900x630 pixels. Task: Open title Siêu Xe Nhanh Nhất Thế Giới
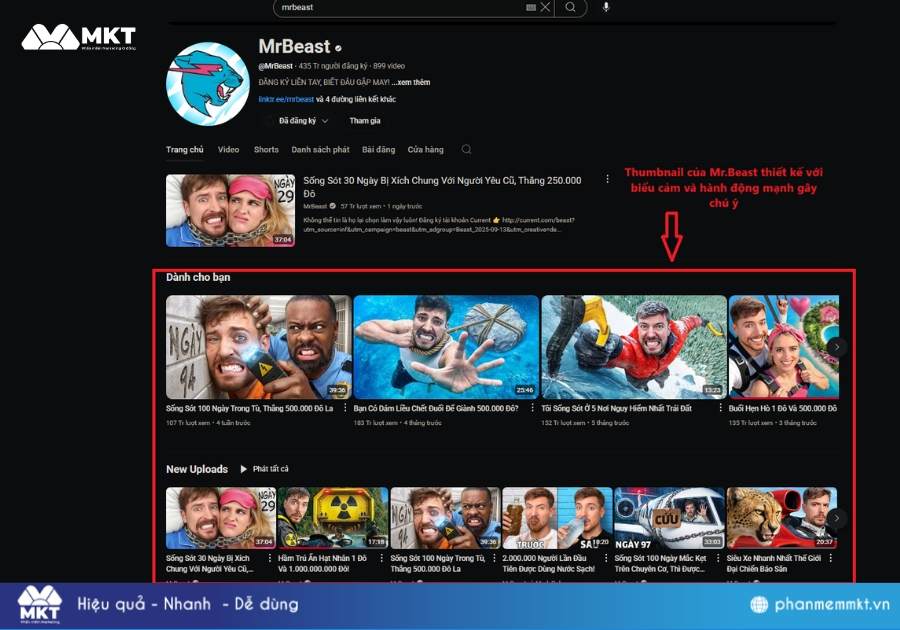[x=774, y=563]
